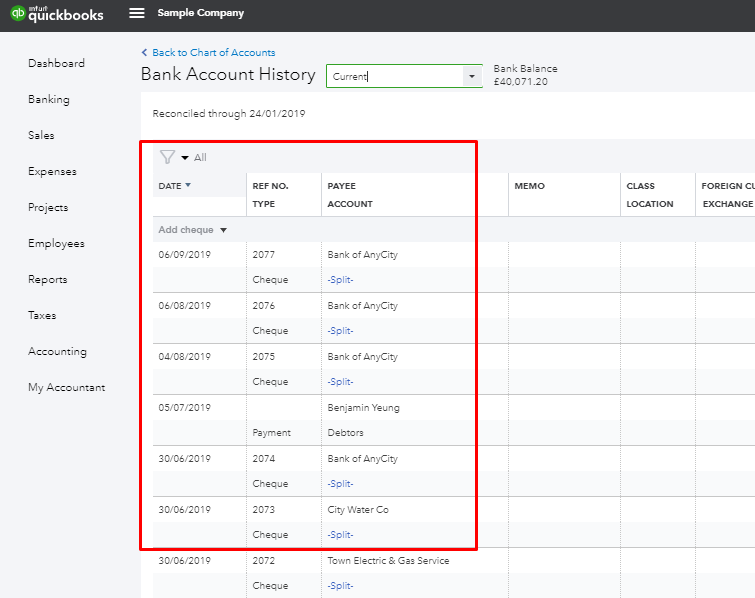The image size is (755, 598).
Task: Select the Benjamin Yeung payment row
Action: 363,408
